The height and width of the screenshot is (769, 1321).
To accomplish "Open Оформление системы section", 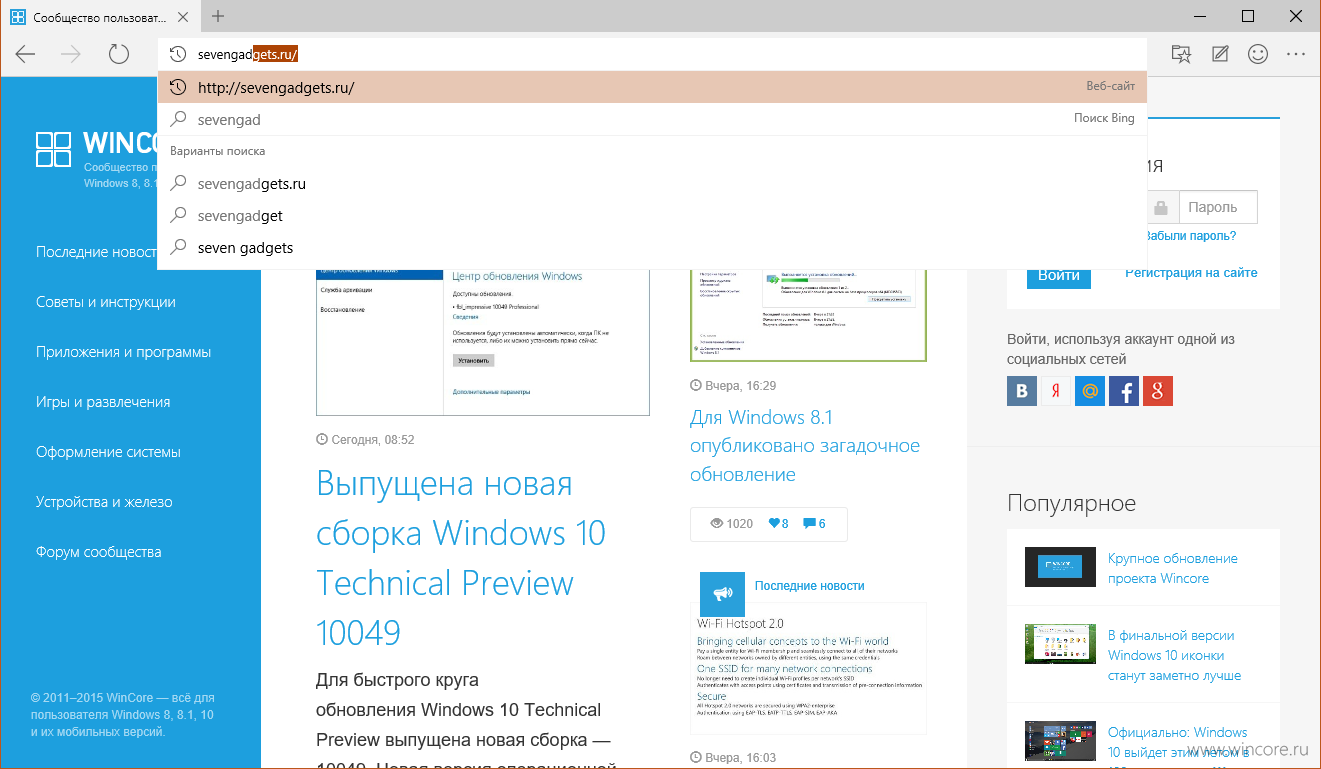I will pos(108,452).
